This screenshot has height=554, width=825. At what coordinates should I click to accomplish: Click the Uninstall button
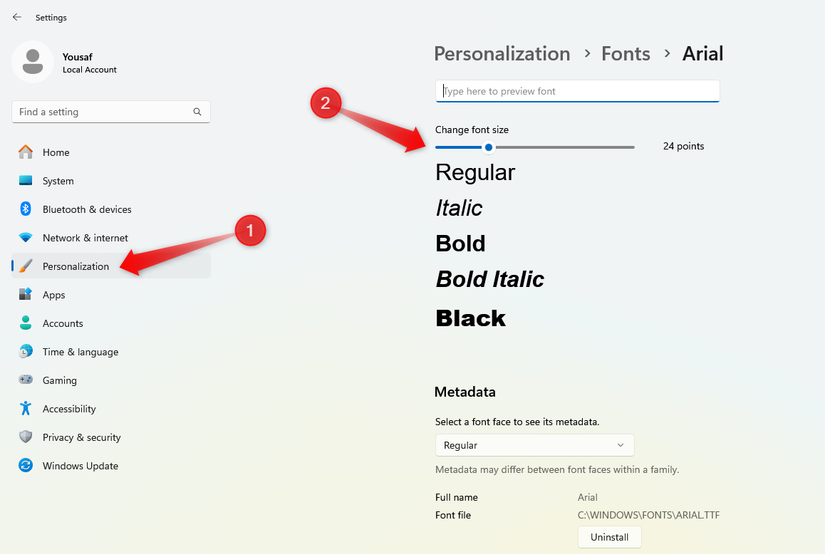click(609, 537)
